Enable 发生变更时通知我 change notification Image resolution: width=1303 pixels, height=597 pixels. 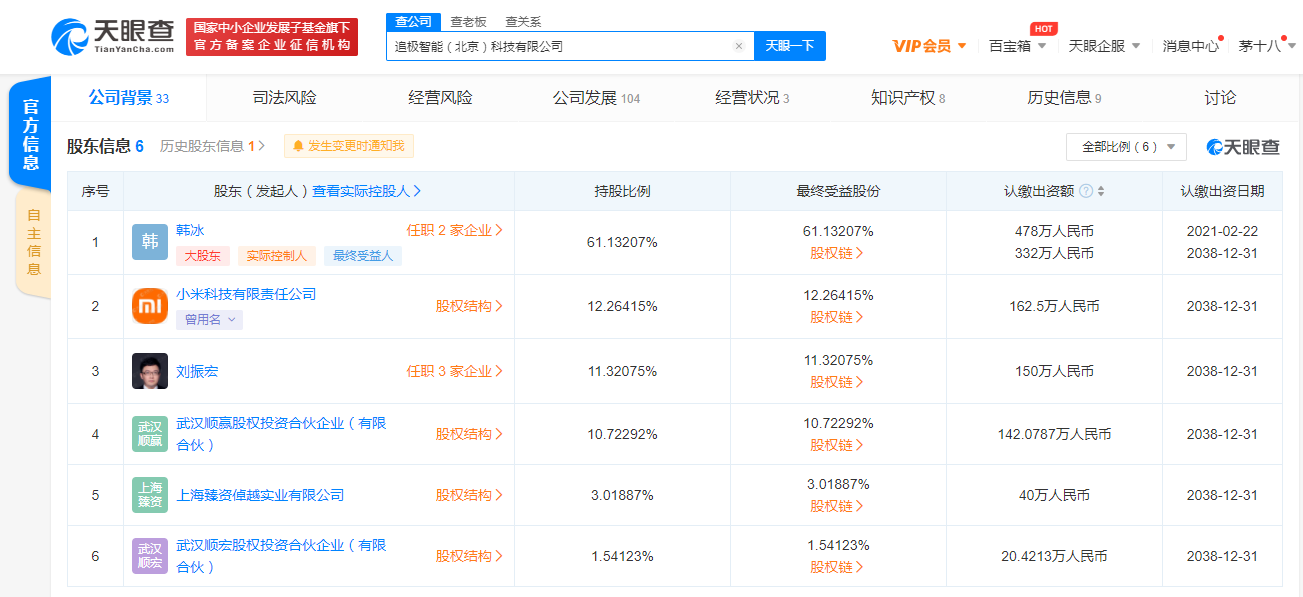[349, 146]
